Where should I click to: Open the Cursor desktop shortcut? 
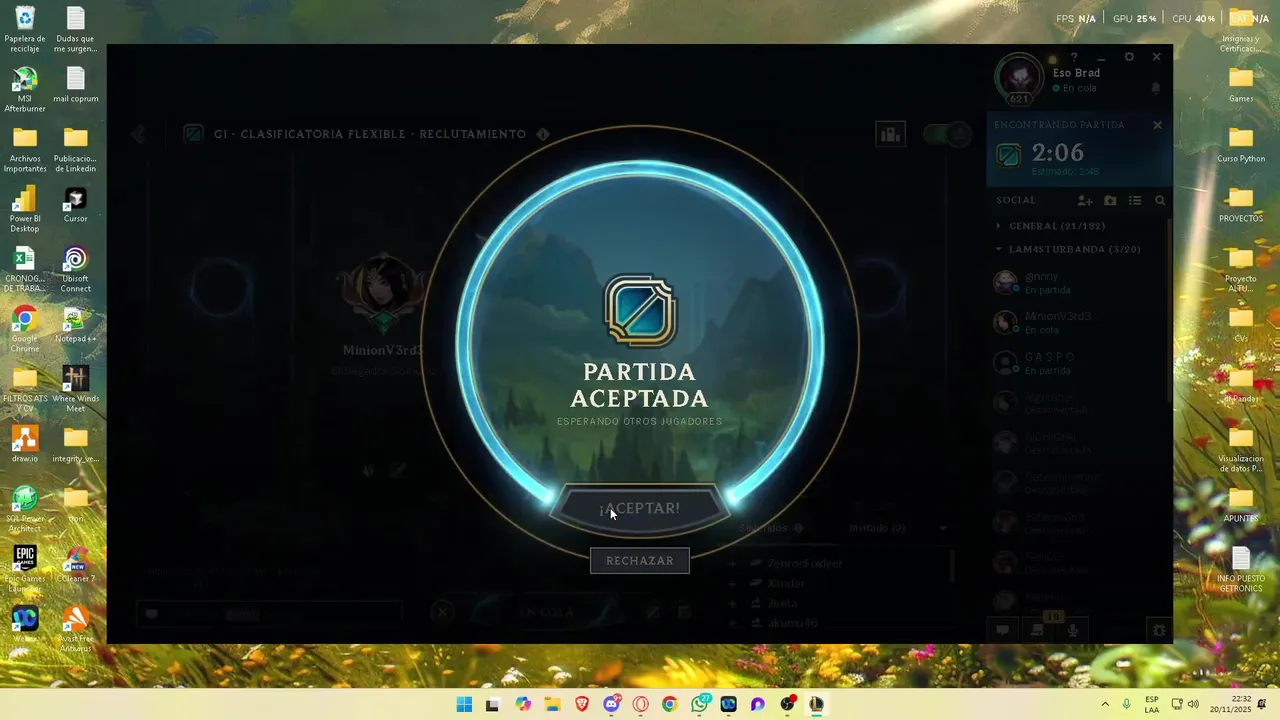point(75,204)
